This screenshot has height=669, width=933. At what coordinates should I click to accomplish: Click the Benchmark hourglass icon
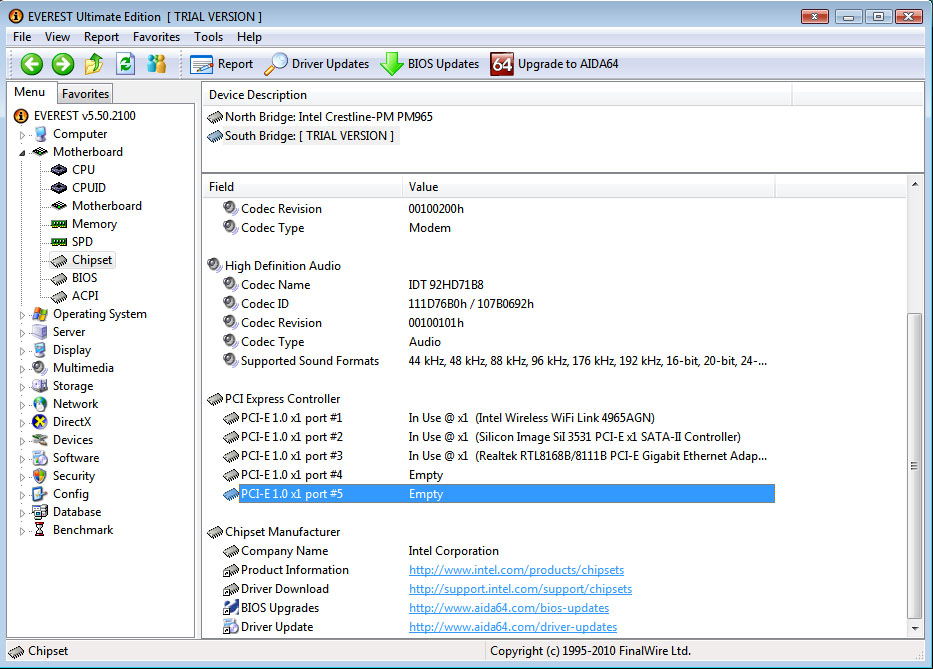coord(40,530)
